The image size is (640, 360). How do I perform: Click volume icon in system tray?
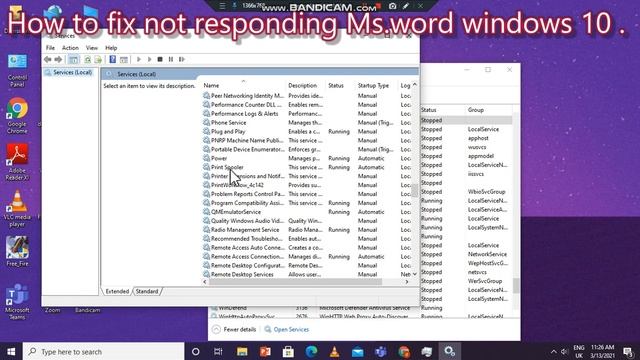click(565, 351)
